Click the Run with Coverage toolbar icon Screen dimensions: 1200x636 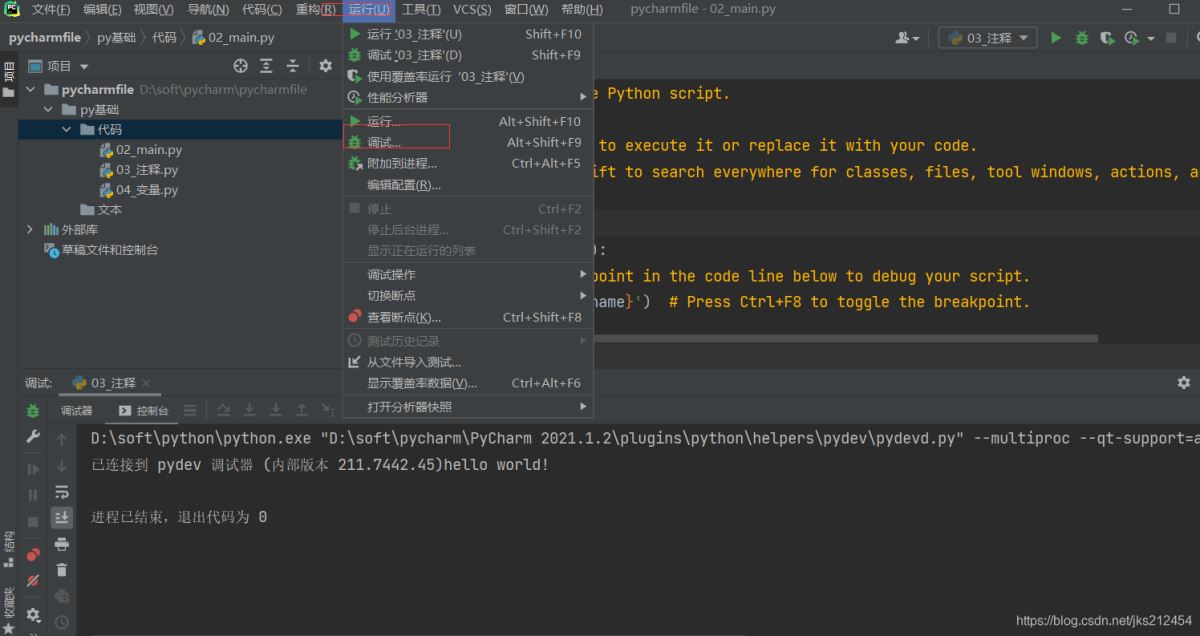pos(1107,38)
